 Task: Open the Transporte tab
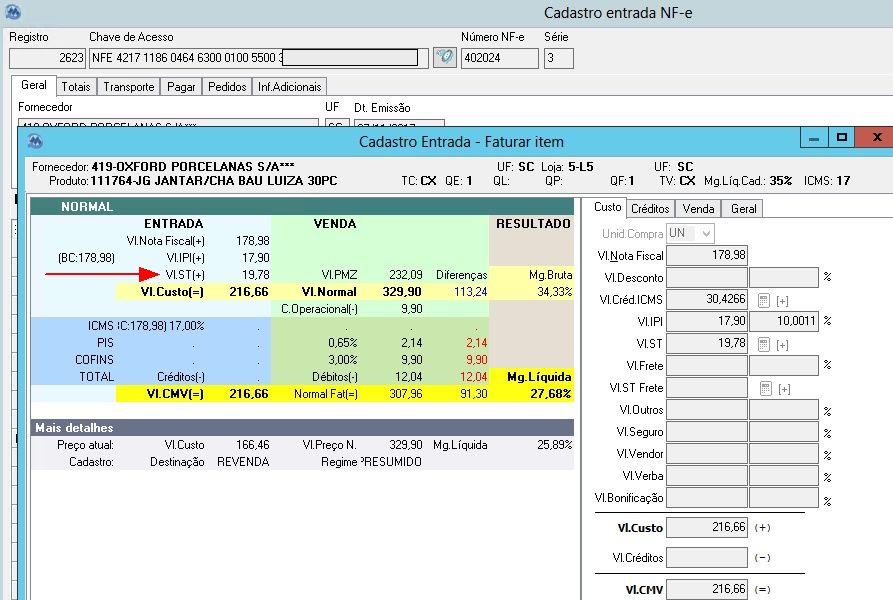click(x=129, y=87)
